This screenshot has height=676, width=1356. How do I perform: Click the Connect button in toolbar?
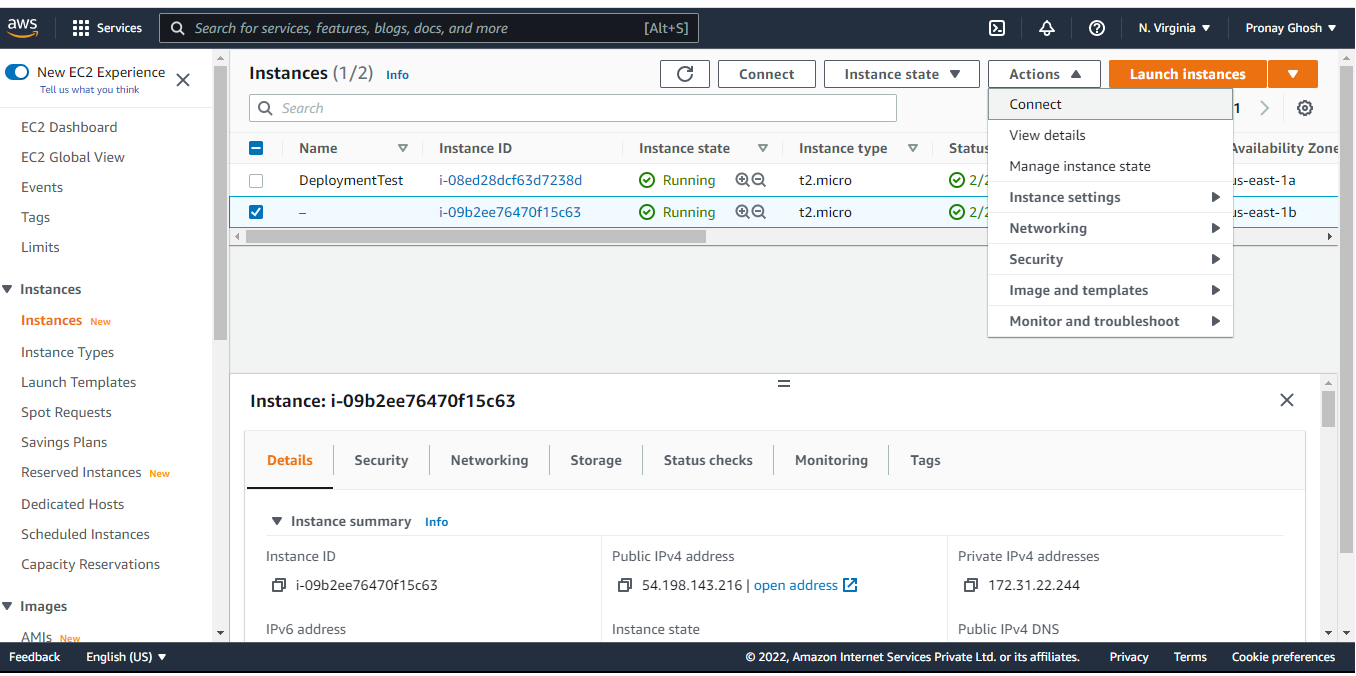click(x=767, y=74)
